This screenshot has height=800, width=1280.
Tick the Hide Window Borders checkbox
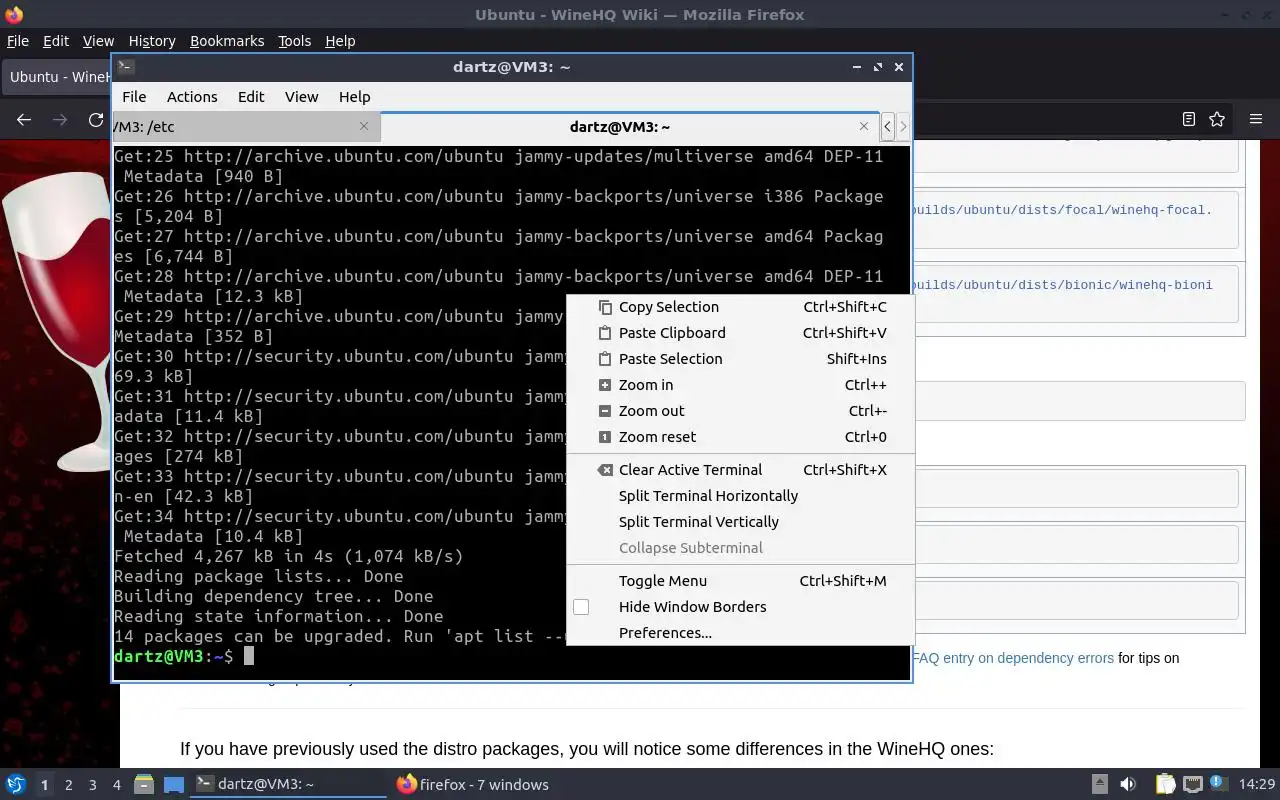click(x=581, y=607)
